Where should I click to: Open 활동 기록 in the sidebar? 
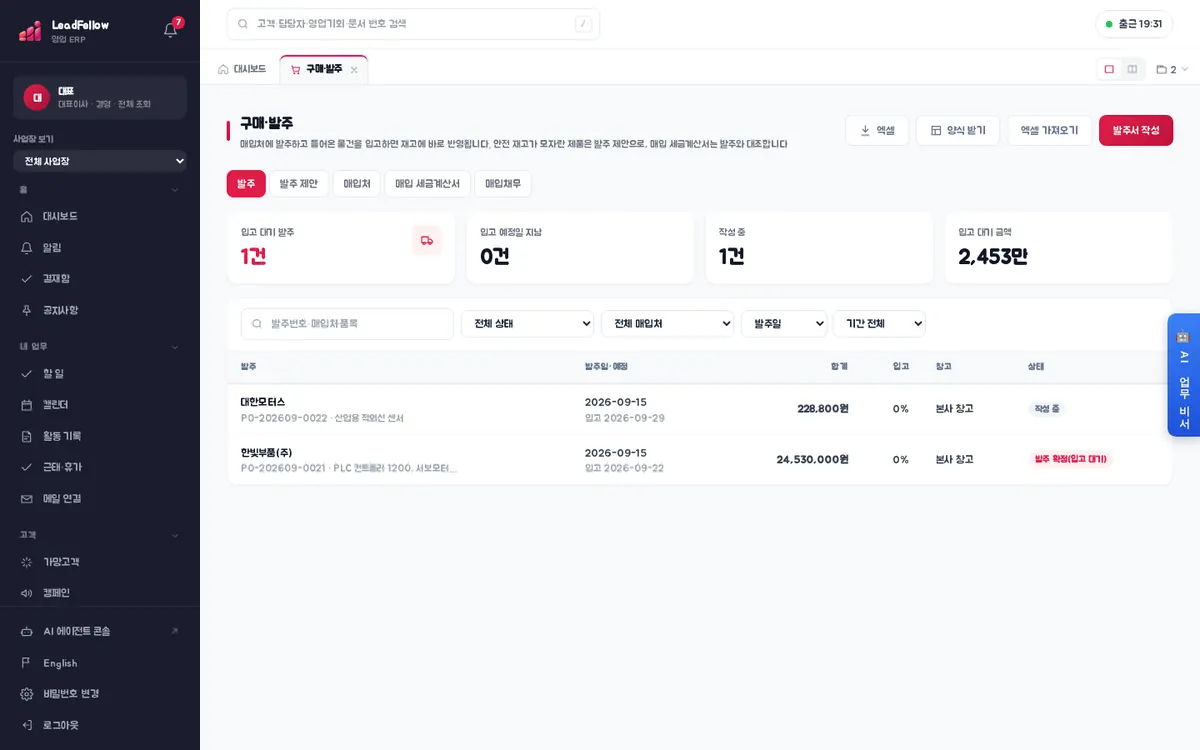click(100, 436)
